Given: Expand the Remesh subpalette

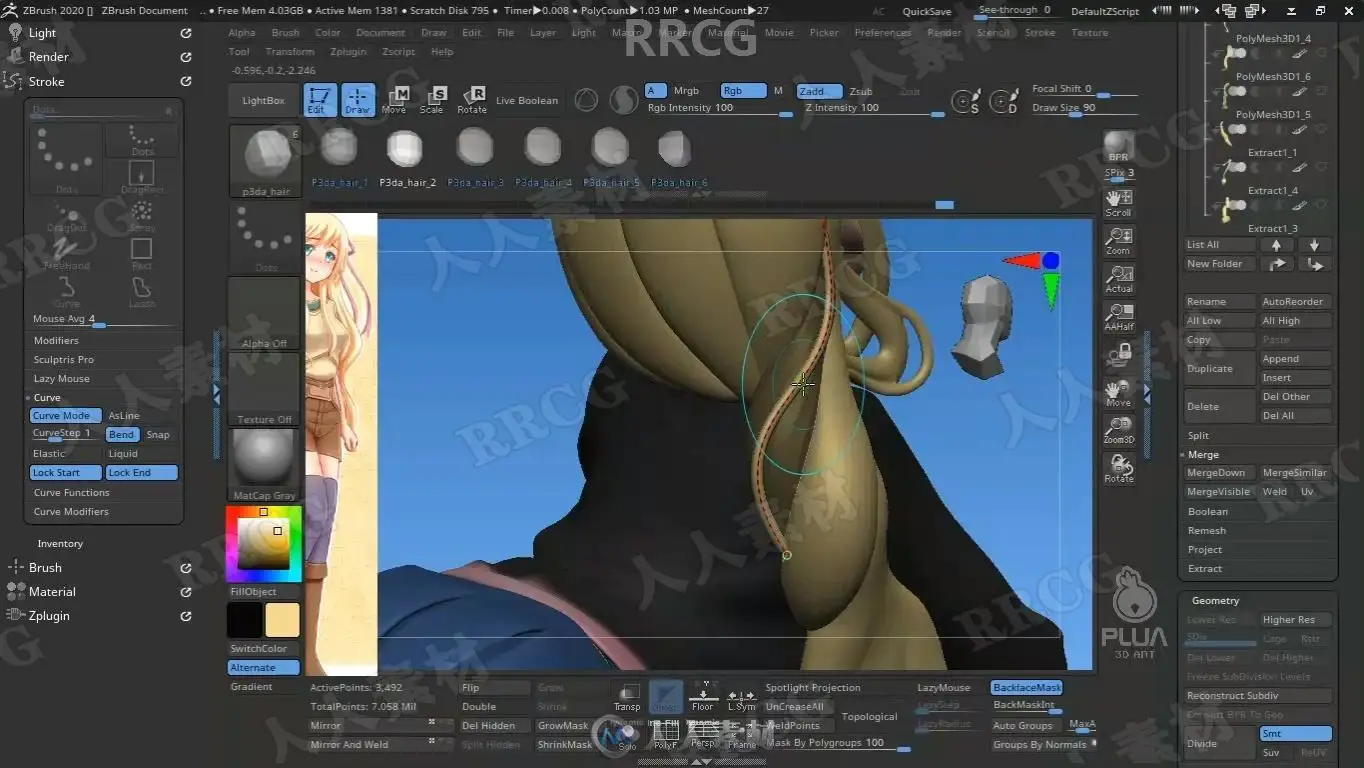Looking at the screenshot, I should 1207,531.
